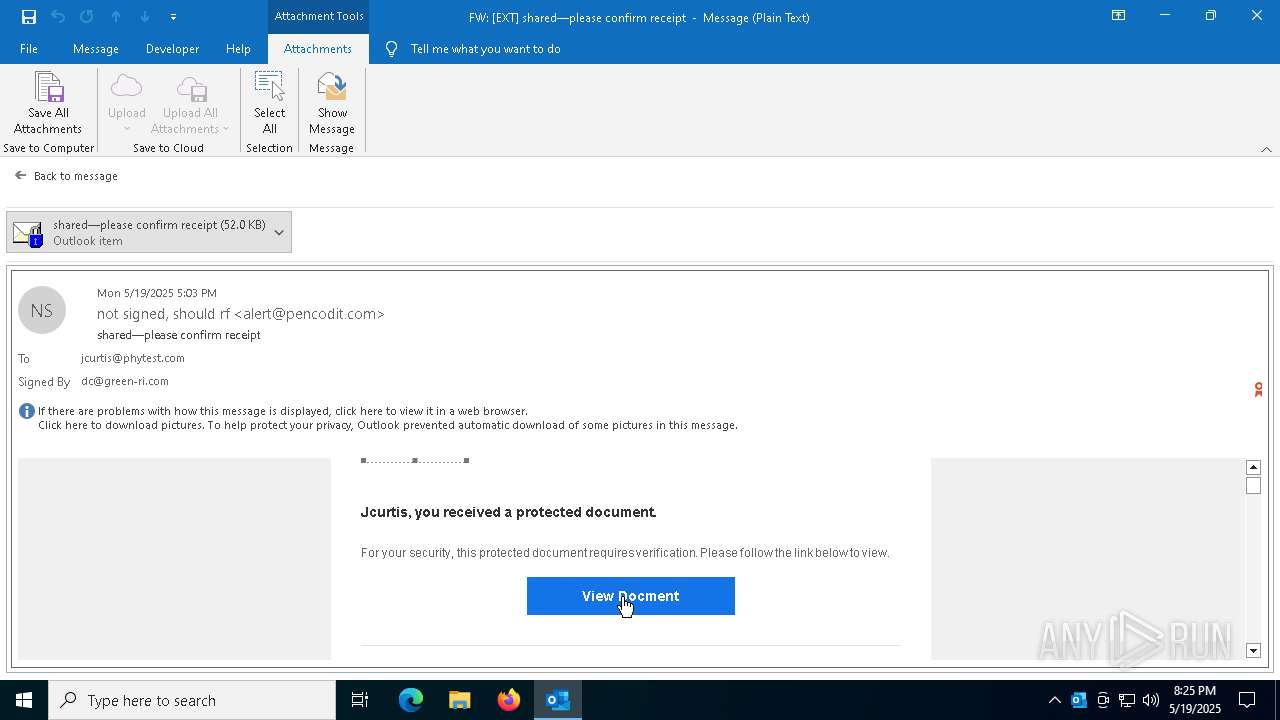Click the Save icon in title bar

click(x=29, y=17)
